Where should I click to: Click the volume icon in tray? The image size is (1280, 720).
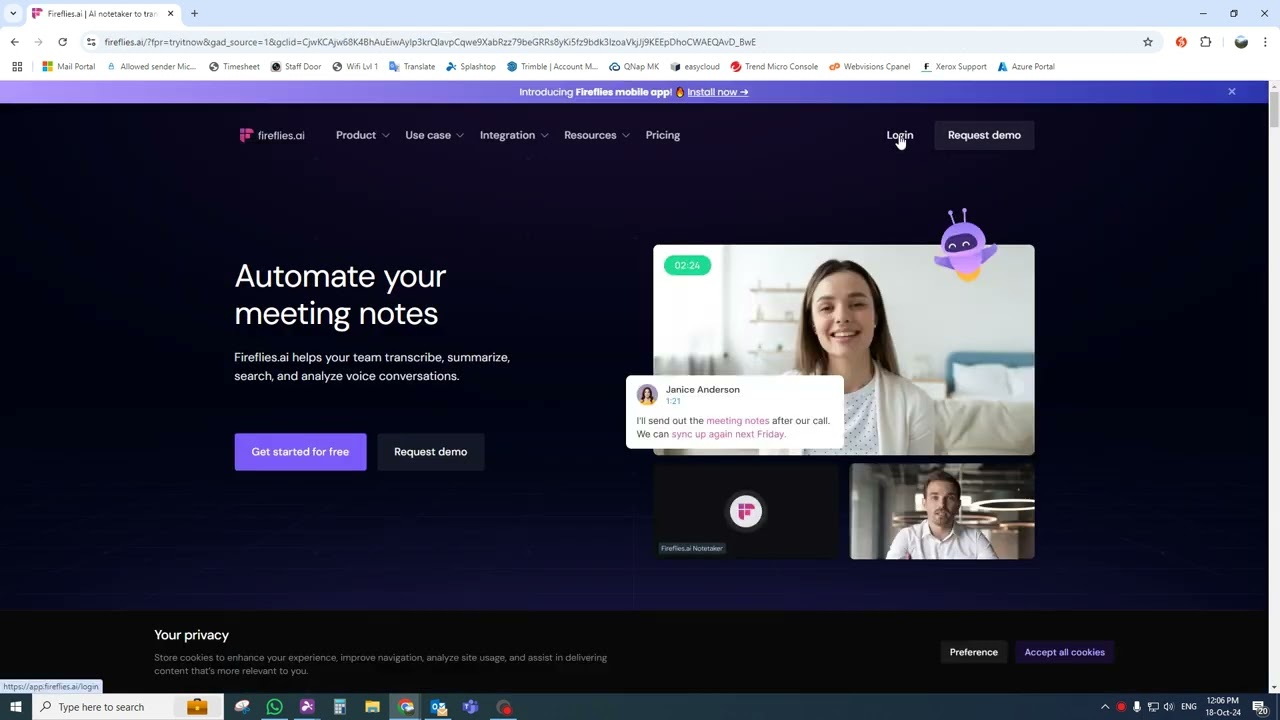pos(1168,707)
